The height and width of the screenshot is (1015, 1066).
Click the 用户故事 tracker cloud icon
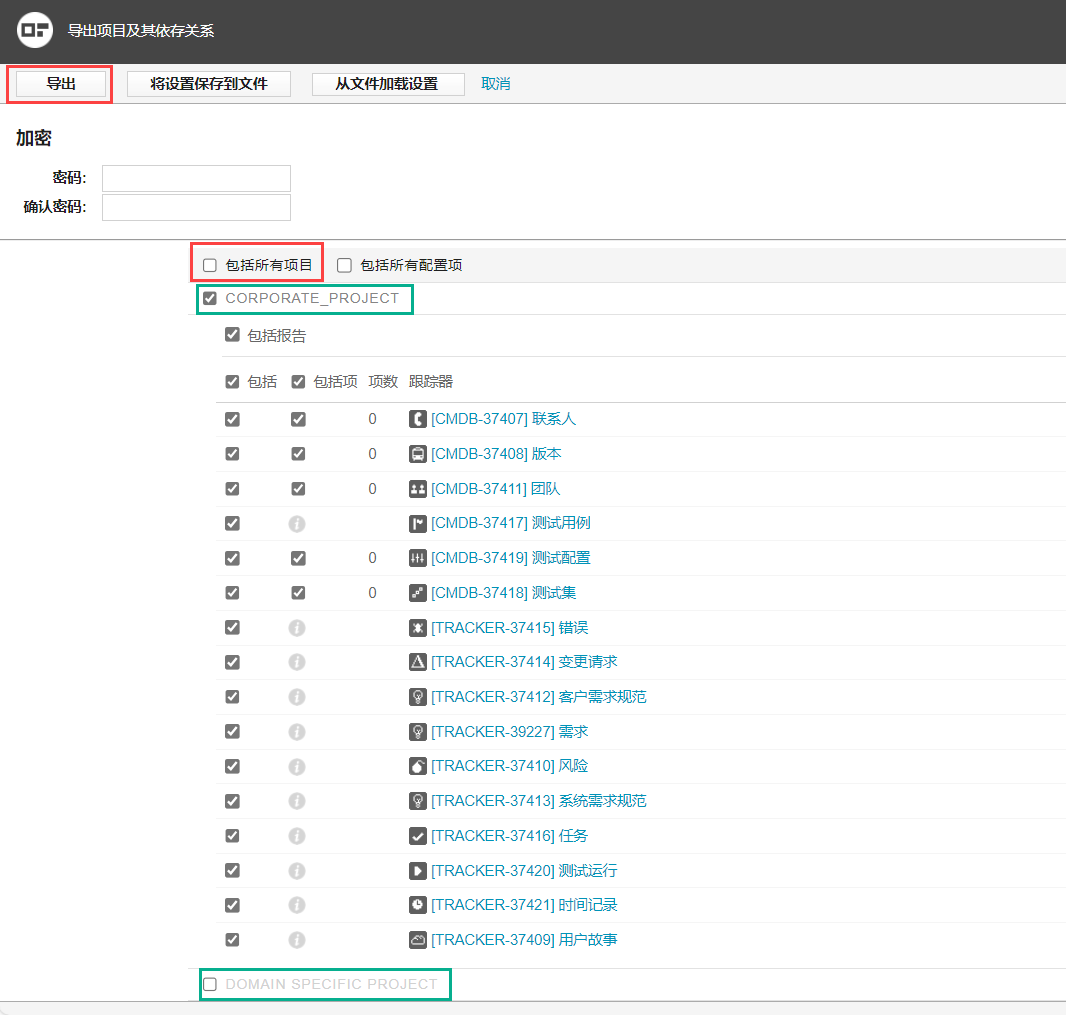pyautogui.click(x=417, y=940)
